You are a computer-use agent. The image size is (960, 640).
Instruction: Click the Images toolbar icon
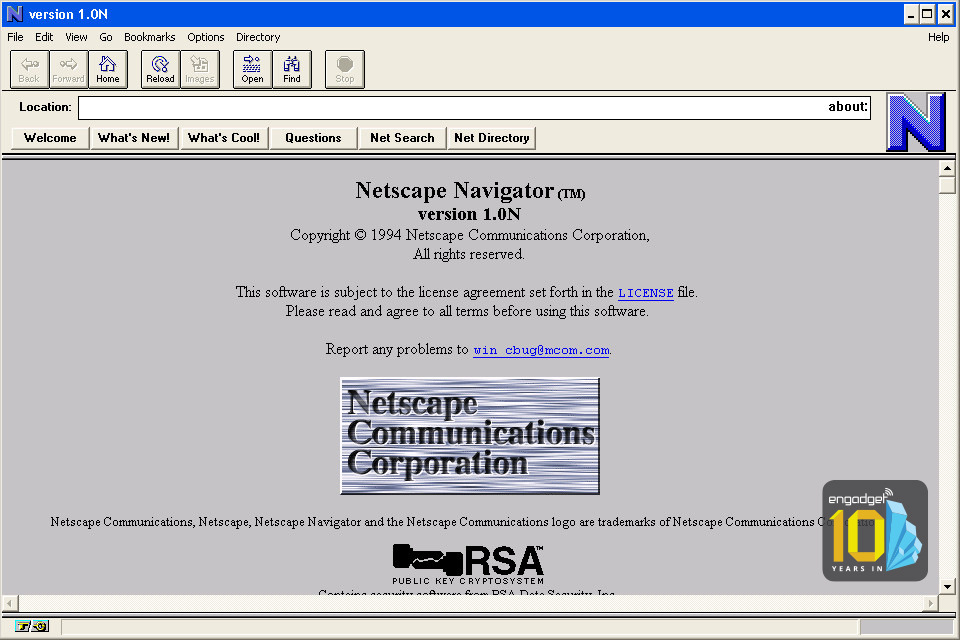tap(200, 69)
